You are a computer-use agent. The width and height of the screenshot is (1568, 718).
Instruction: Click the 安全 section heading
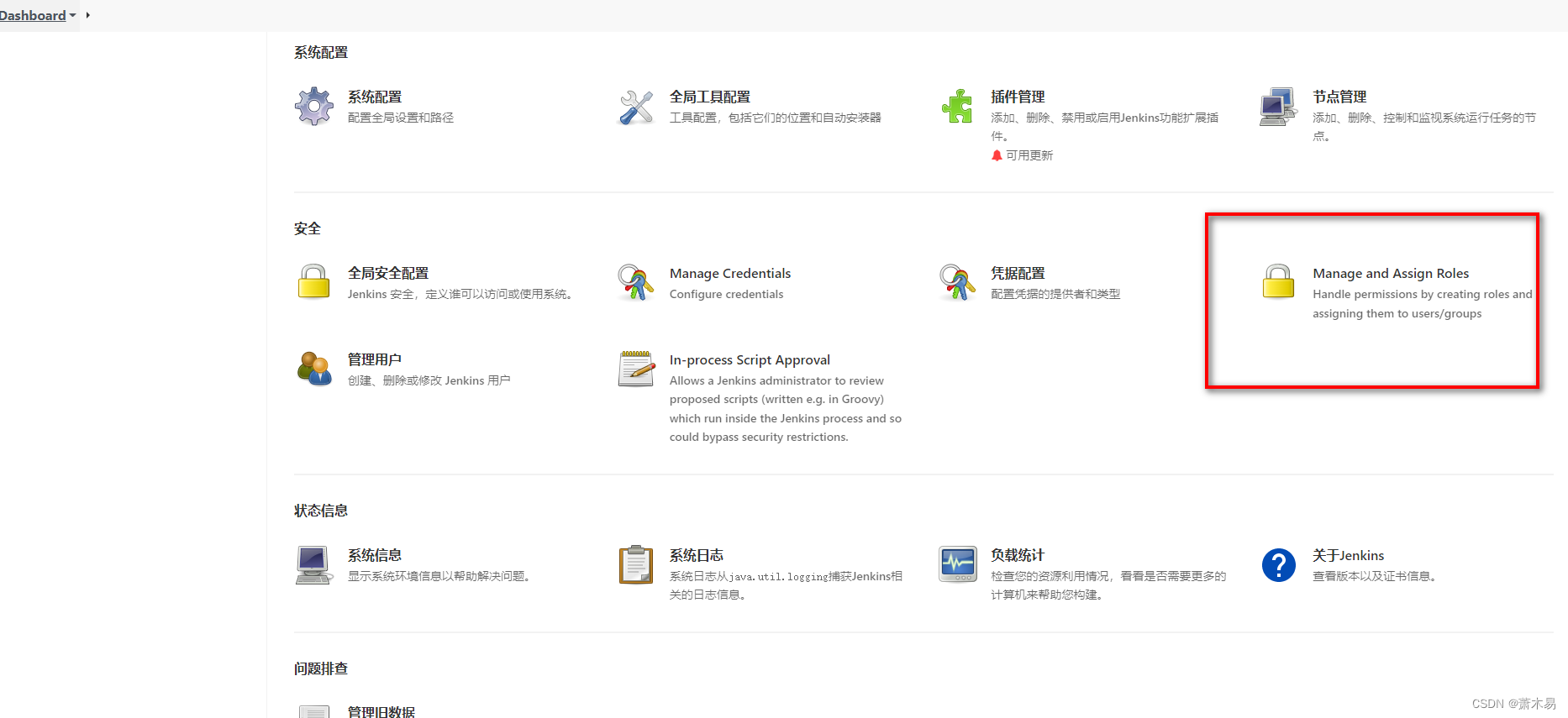coord(308,228)
